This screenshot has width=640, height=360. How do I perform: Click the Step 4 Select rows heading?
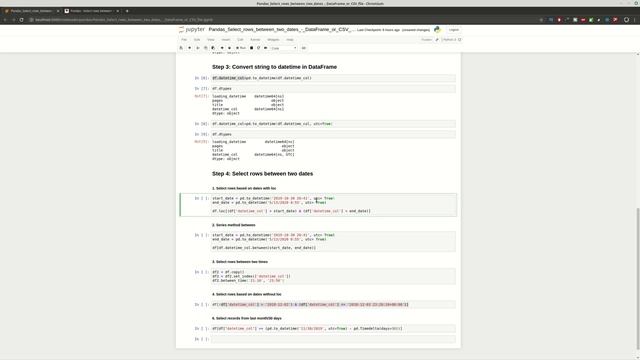click(x=262, y=174)
